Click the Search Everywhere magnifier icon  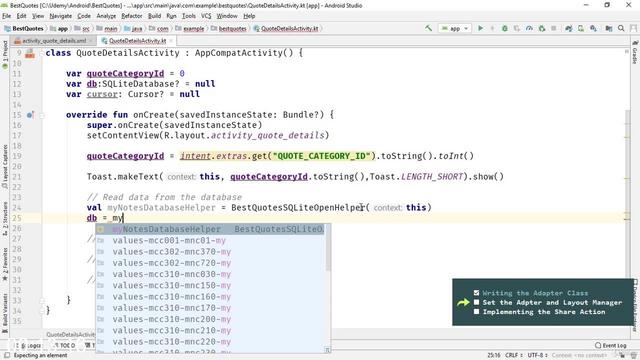621,28
